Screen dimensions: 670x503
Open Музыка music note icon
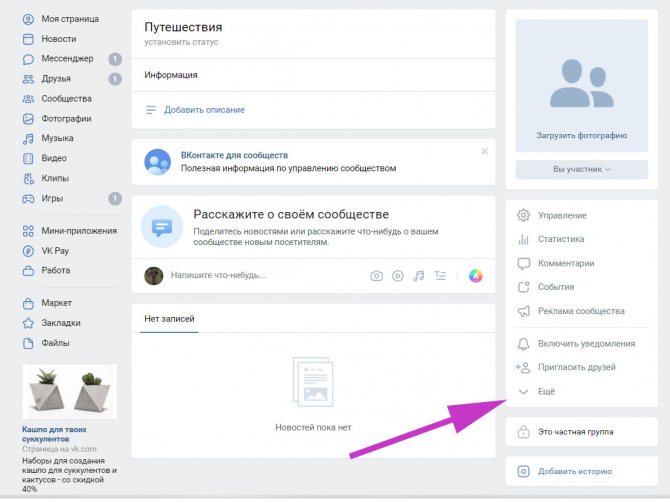[x=28, y=138]
